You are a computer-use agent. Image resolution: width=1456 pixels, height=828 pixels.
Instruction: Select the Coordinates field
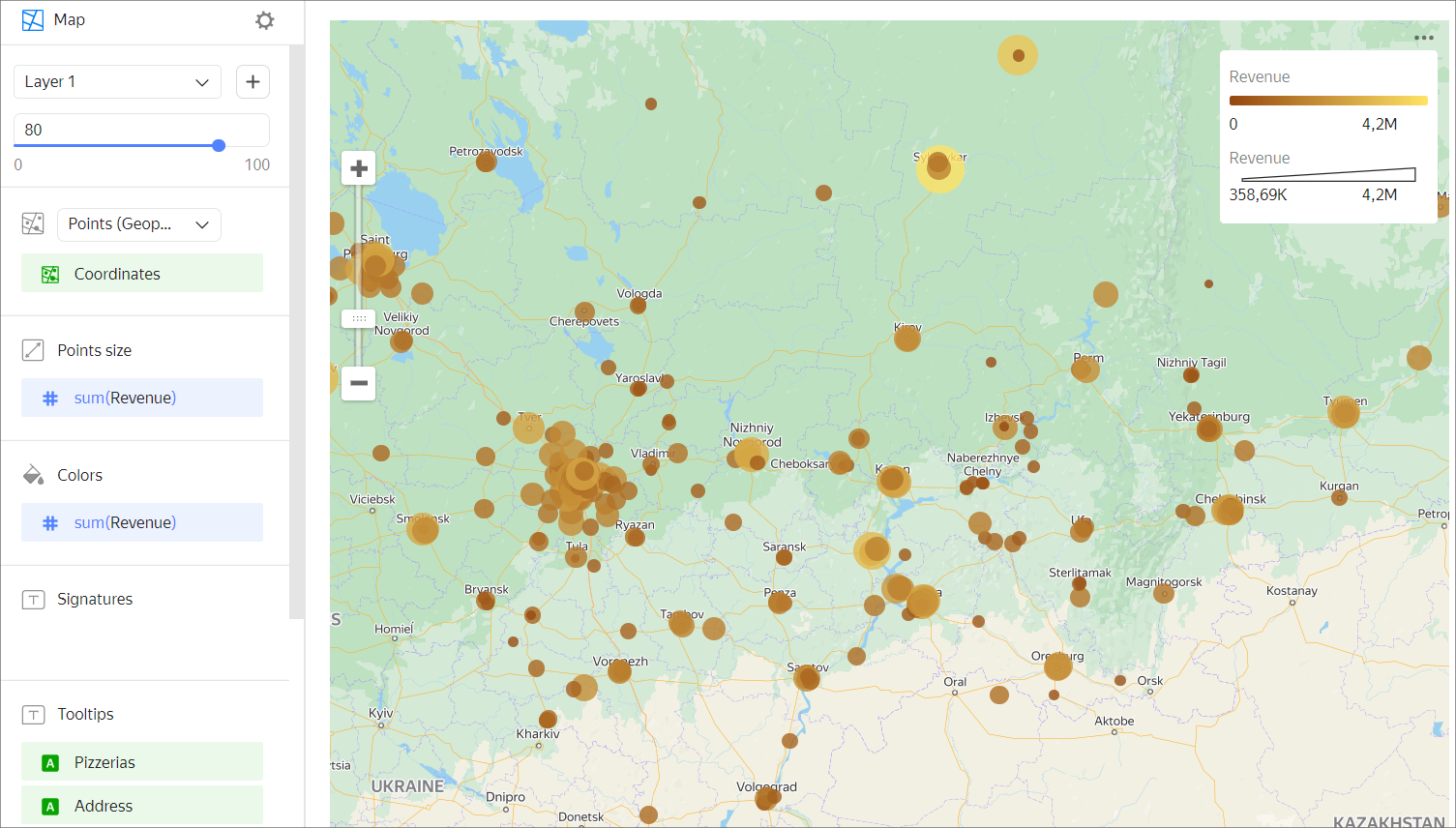(x=142, y=274)
